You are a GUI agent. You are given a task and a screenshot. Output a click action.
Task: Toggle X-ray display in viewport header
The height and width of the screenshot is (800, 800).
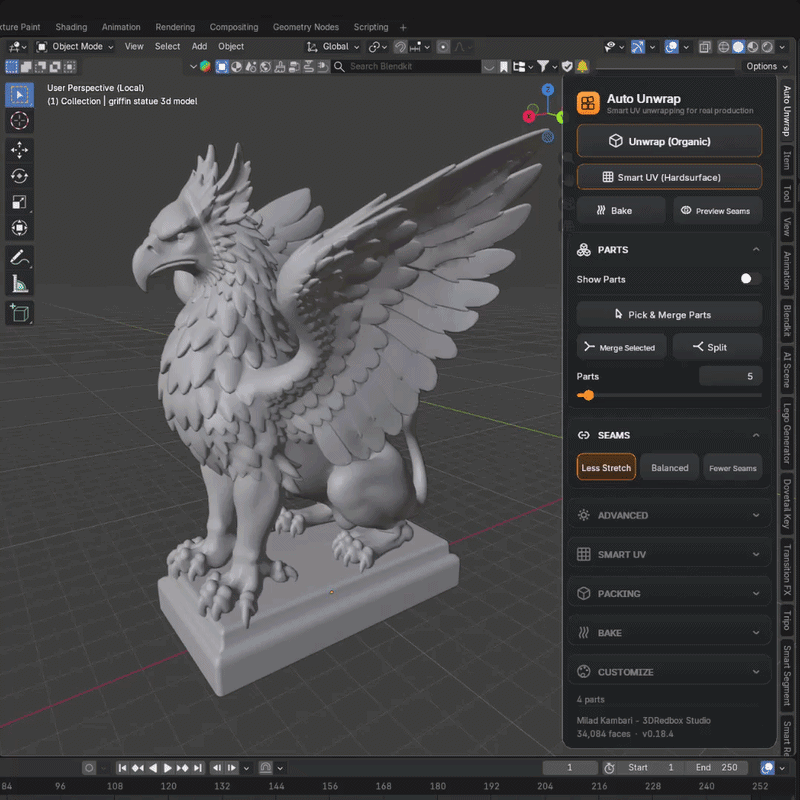pos(705,47)
